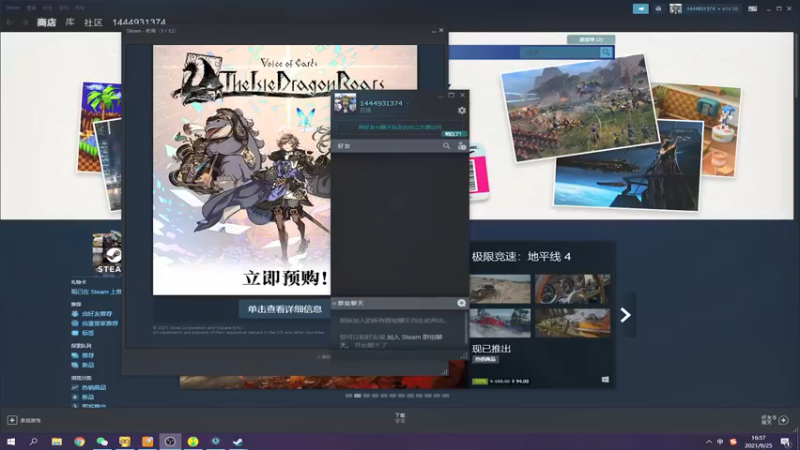
Task: Focus the store search input field
Action: [560, 52]
